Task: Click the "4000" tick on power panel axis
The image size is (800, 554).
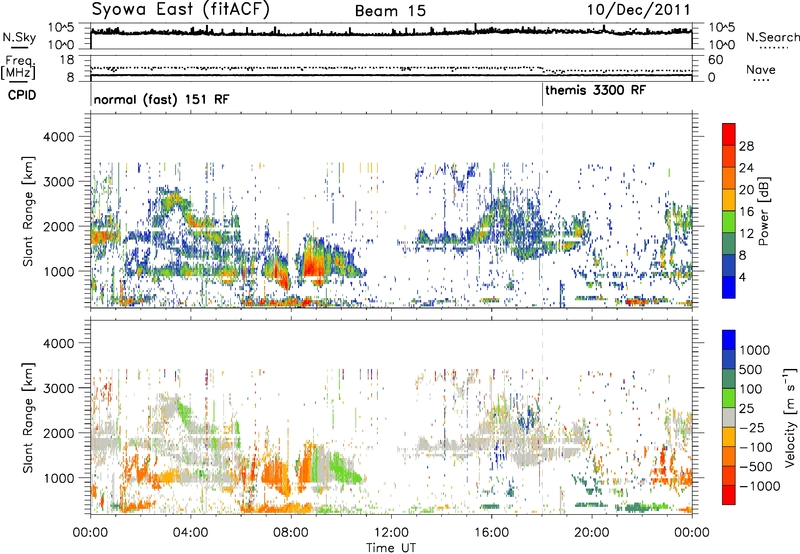Action: tap(58, 137)
